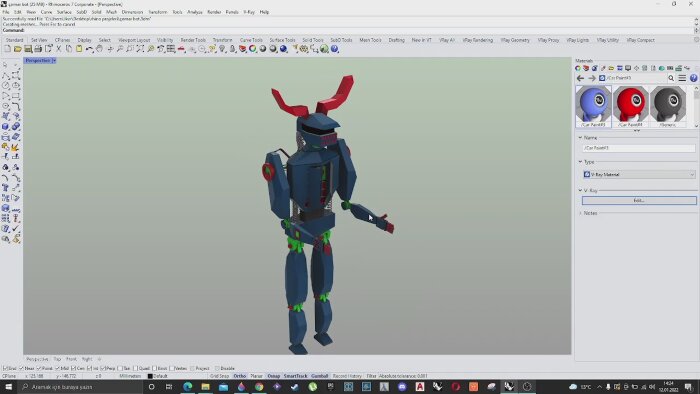The width and height of the screenshot is (700, 394).
Task: Click the double chevron below material thumbnails
Action: pos(637,131)
